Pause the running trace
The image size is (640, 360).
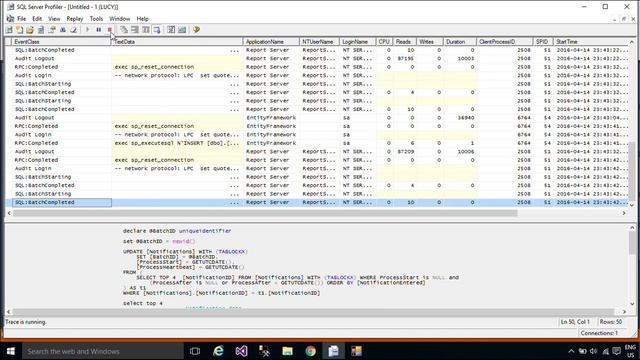(x=99, y=30)
